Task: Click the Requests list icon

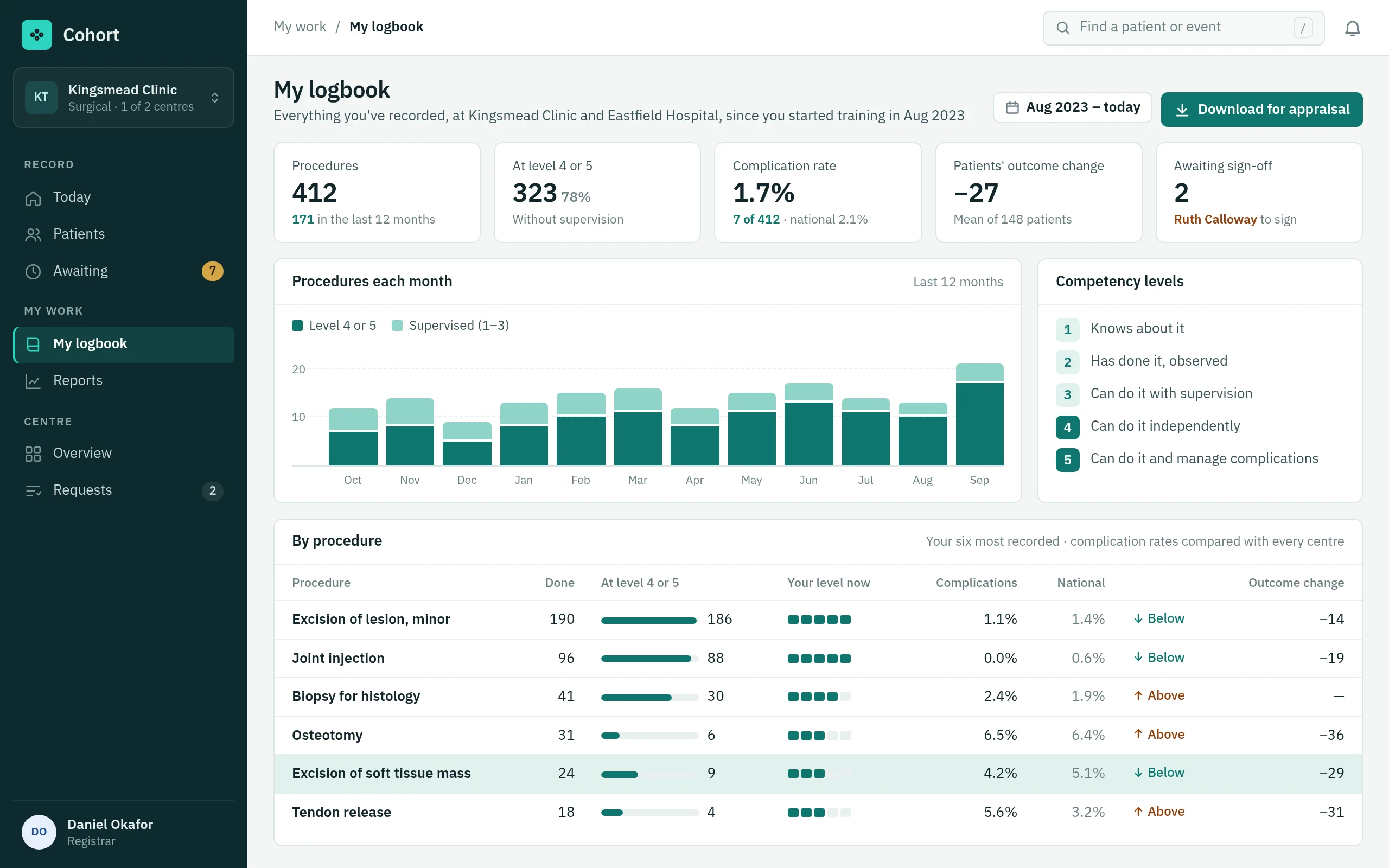Action: click(33, 491)
